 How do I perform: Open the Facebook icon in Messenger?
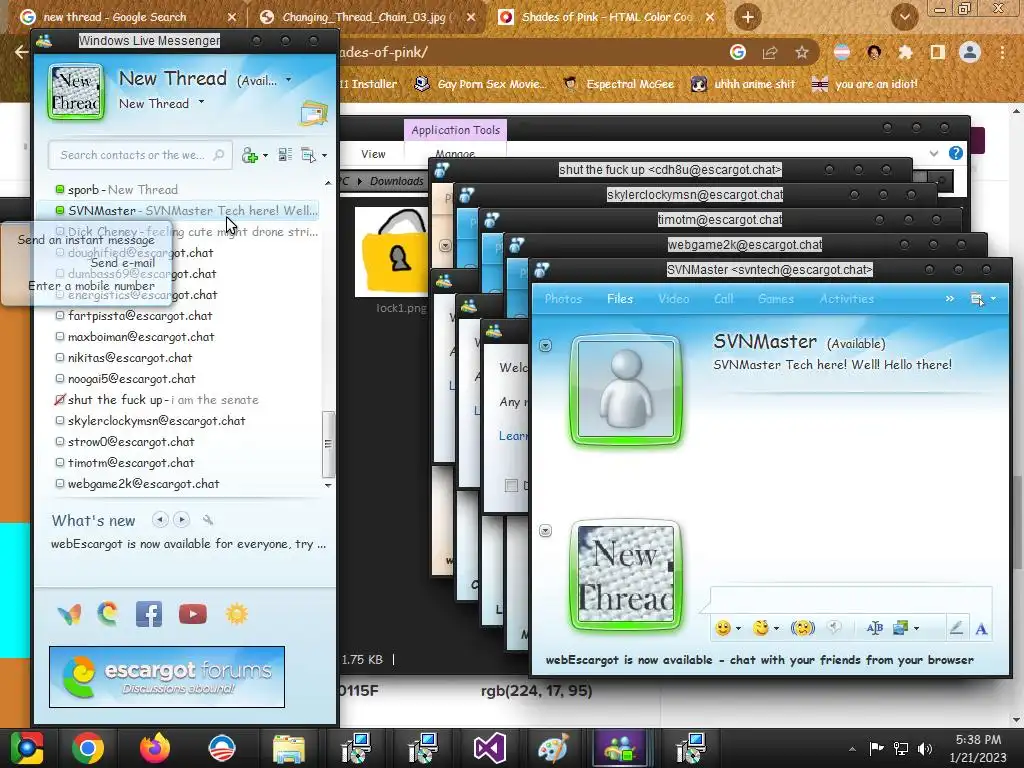[149, 614]
